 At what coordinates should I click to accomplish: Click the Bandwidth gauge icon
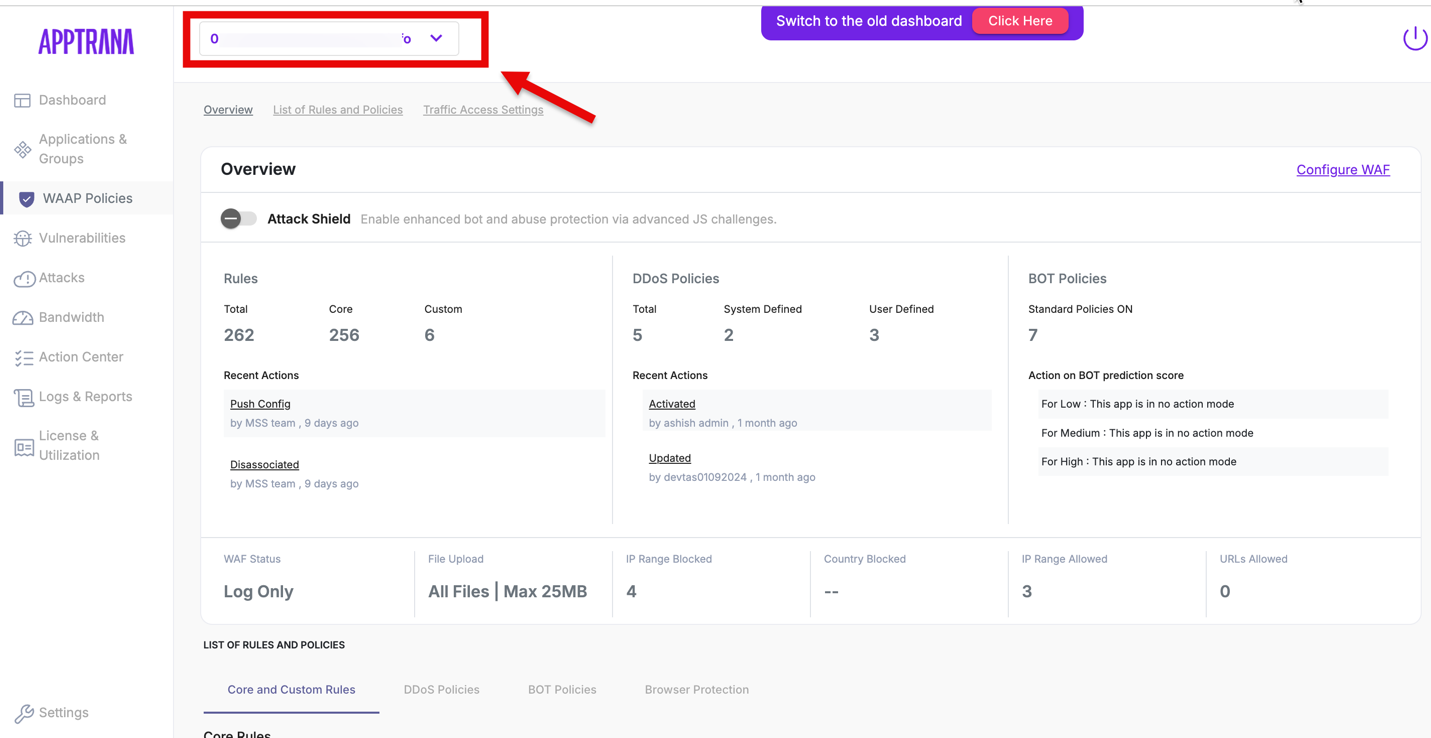(x=22, y=318)
